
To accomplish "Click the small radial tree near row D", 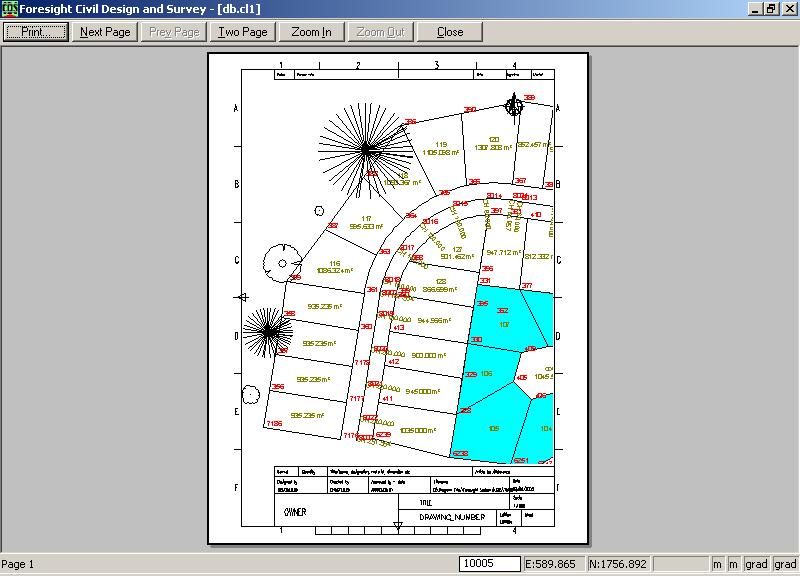I will click(x=267, y=330).
